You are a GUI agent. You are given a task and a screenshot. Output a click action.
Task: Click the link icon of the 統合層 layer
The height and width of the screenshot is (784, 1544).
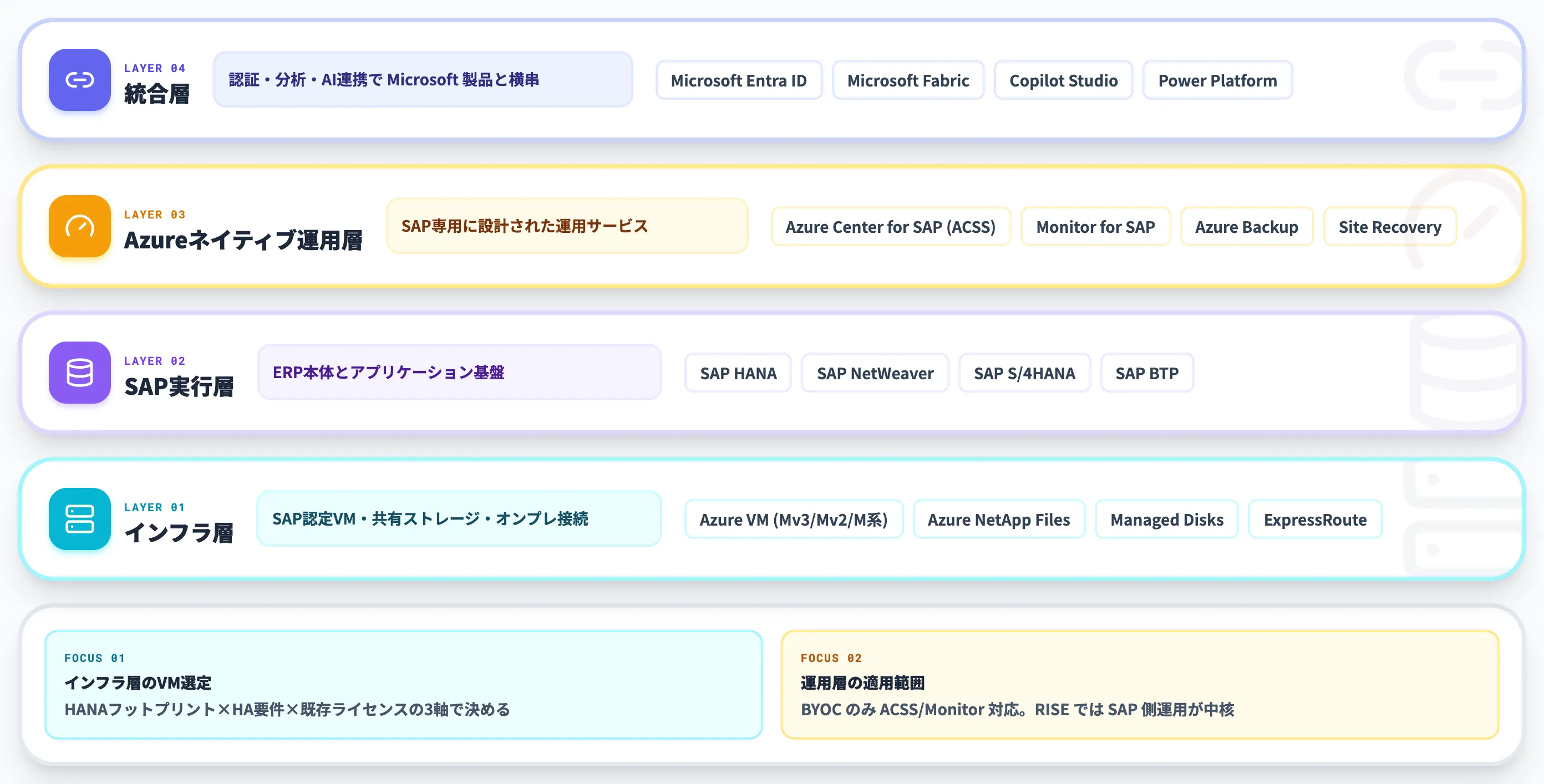(80, 80)
